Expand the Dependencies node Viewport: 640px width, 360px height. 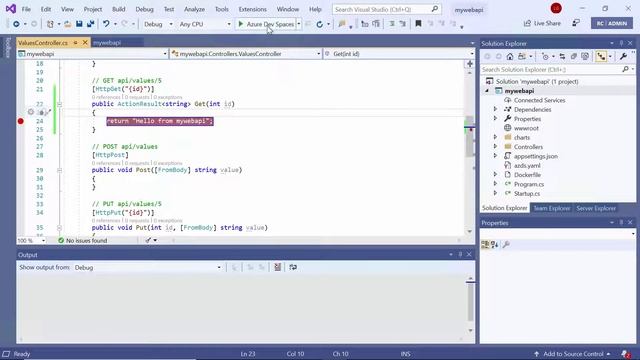pos(496,109)
